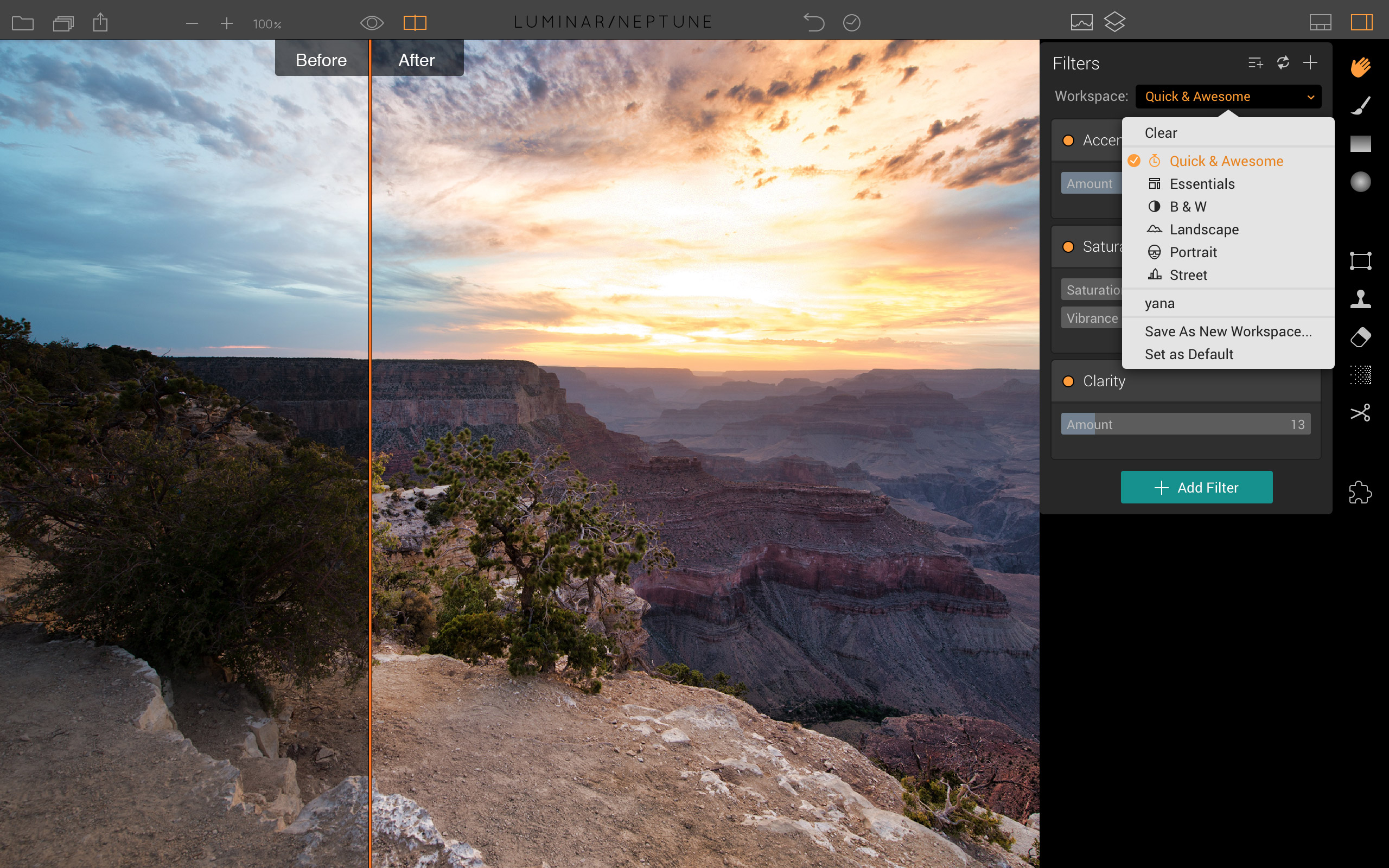Viewport: 1389px width, 868px height.
Task: Adjust the Clarity Amount slider
Action: tap(1185, 424)
